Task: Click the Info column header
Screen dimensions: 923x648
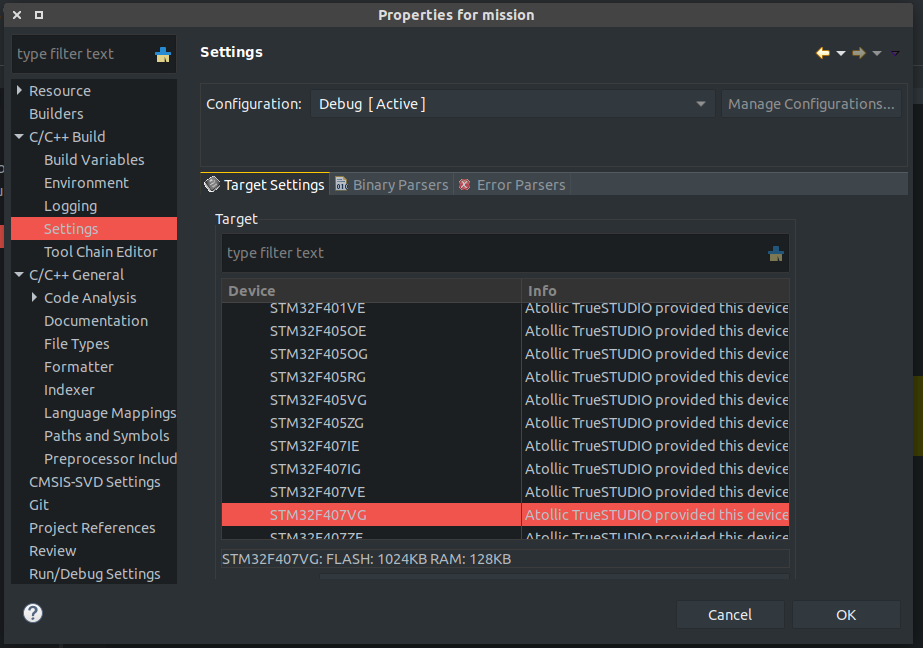Action: coord(655,291)
